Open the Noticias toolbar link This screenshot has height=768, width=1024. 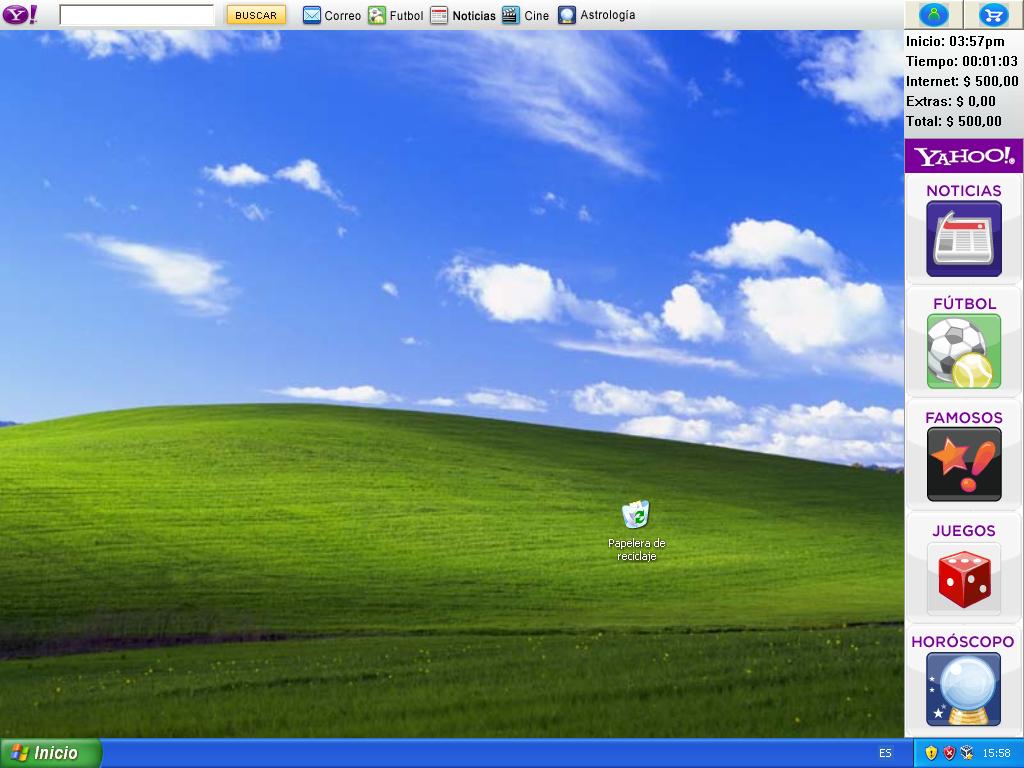coord(474,16)
